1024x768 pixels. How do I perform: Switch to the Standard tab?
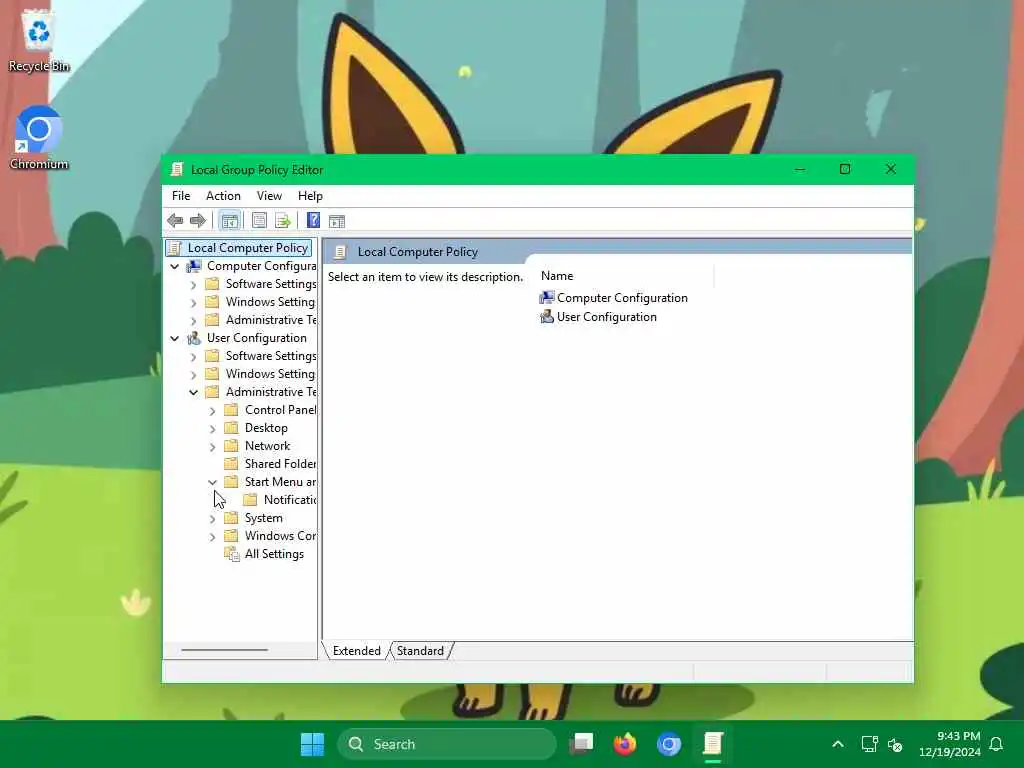pyautogui.click(x=420, y=651)
